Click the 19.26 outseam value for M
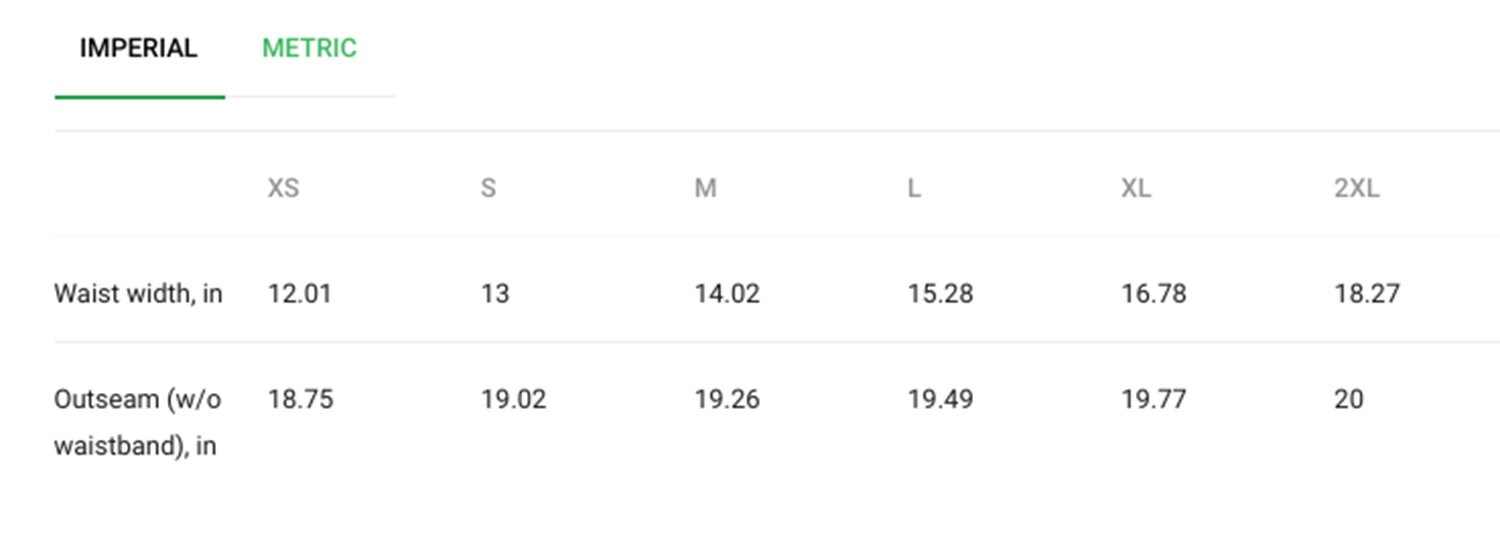The width and height of the screenshot is (1500, 542). [727, 400]
